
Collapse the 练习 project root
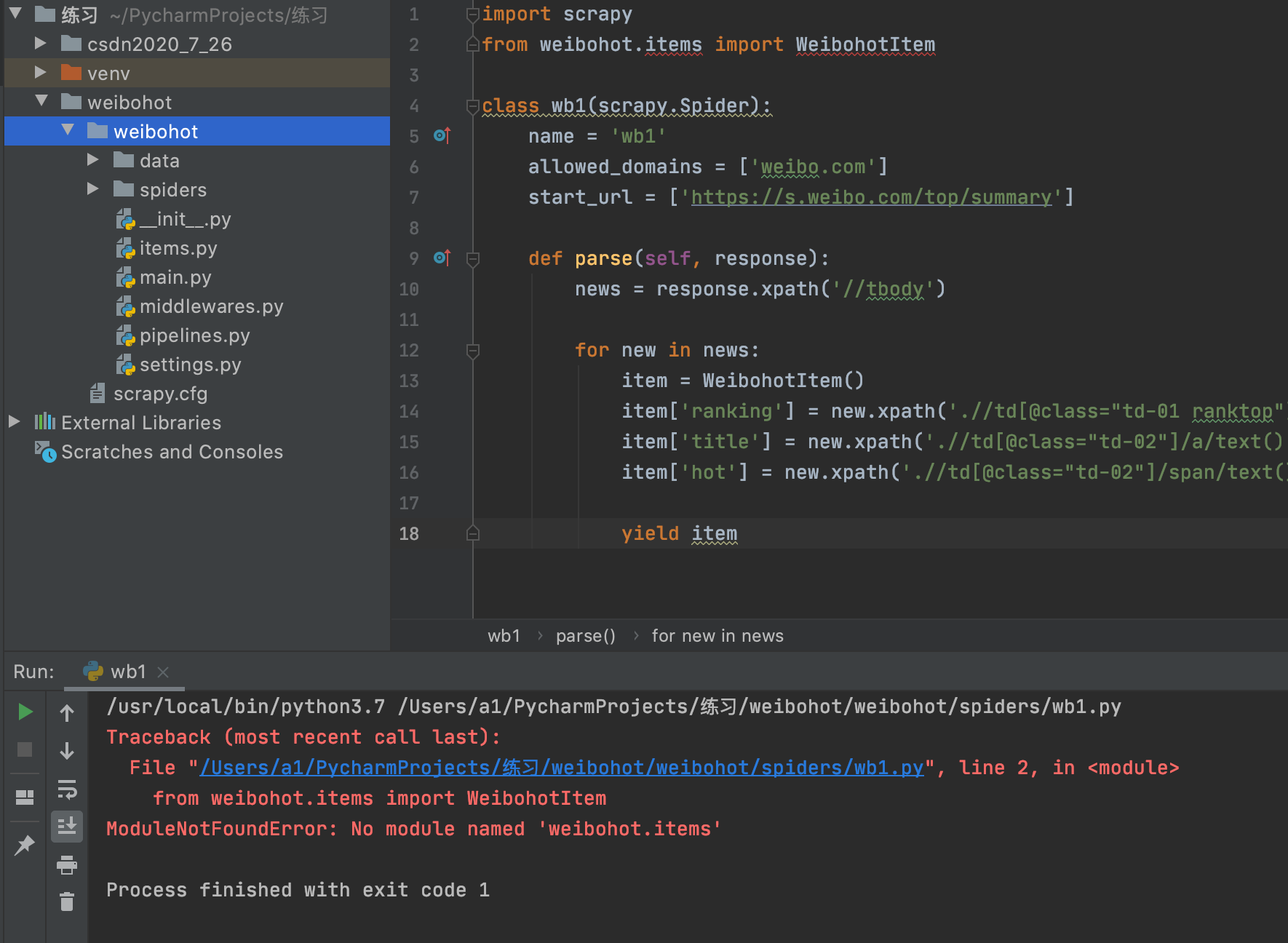15,14
